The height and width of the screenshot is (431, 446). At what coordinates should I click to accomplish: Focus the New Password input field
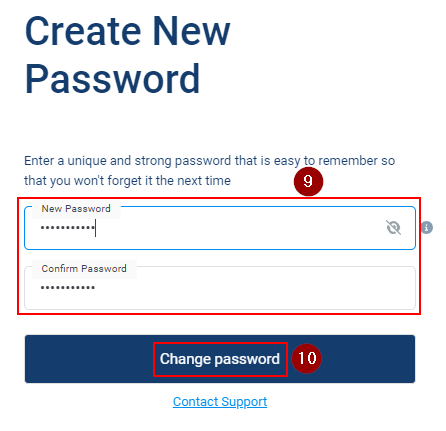click(x=220, y=228)
